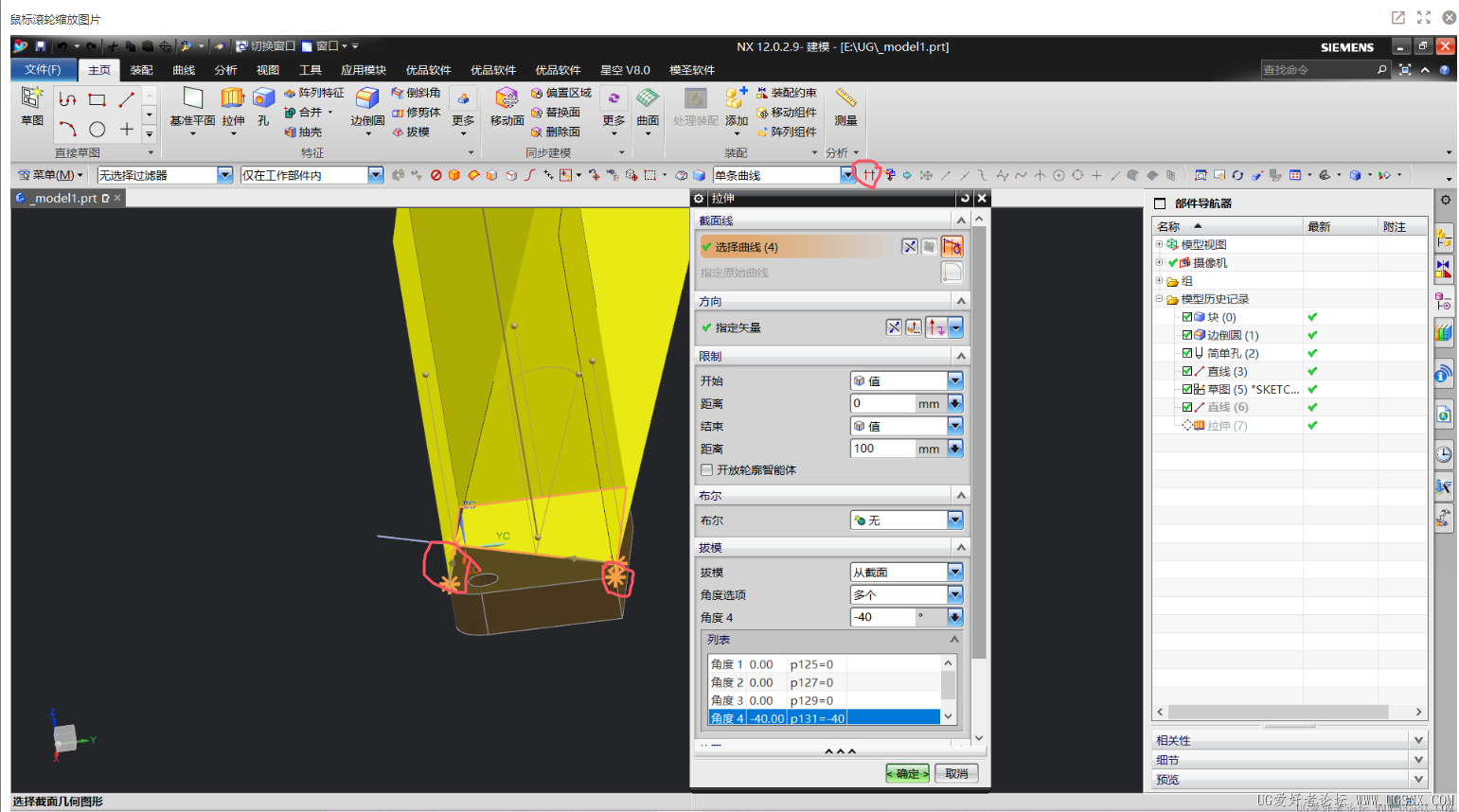Switch to the 分析 ribbon tab

(x=225, y=70)
